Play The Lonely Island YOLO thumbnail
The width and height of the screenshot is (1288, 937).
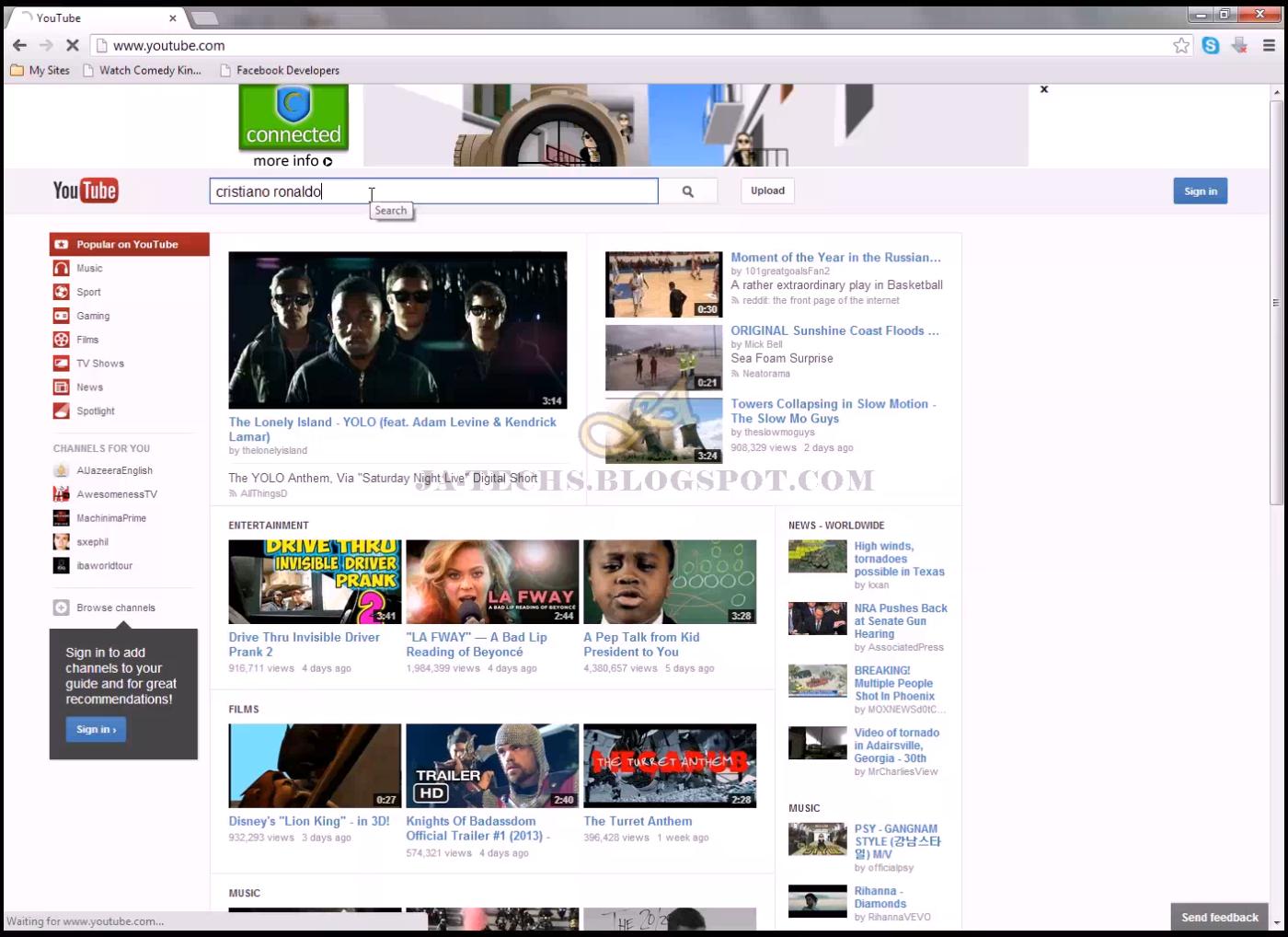click(x=397, y=330)
